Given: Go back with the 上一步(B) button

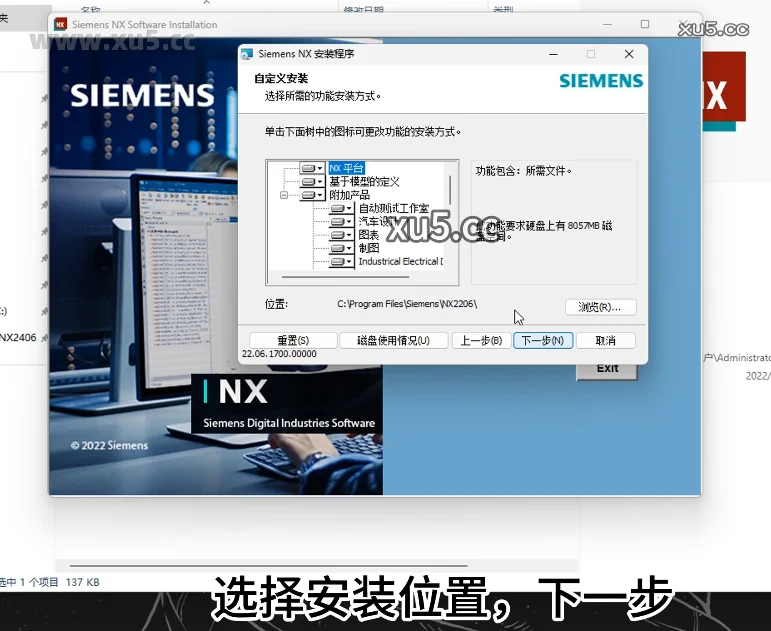Looking at the screenshot, I should 481,340.
